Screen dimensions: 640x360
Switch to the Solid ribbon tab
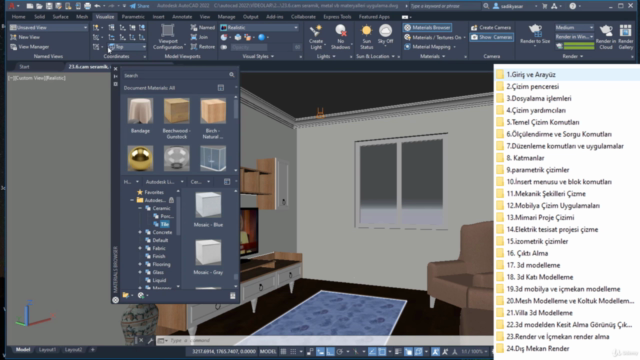(40, 17)
